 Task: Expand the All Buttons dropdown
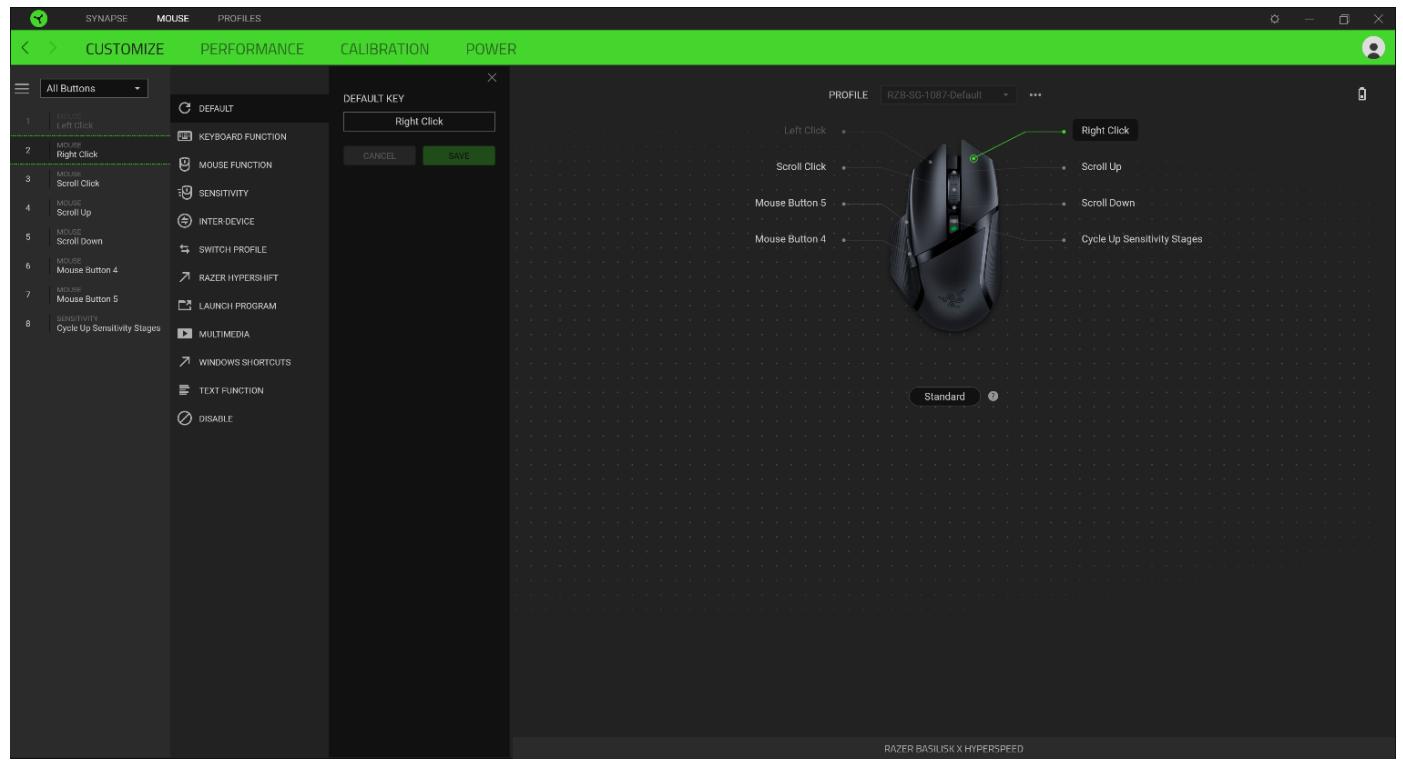click(93, 88)
